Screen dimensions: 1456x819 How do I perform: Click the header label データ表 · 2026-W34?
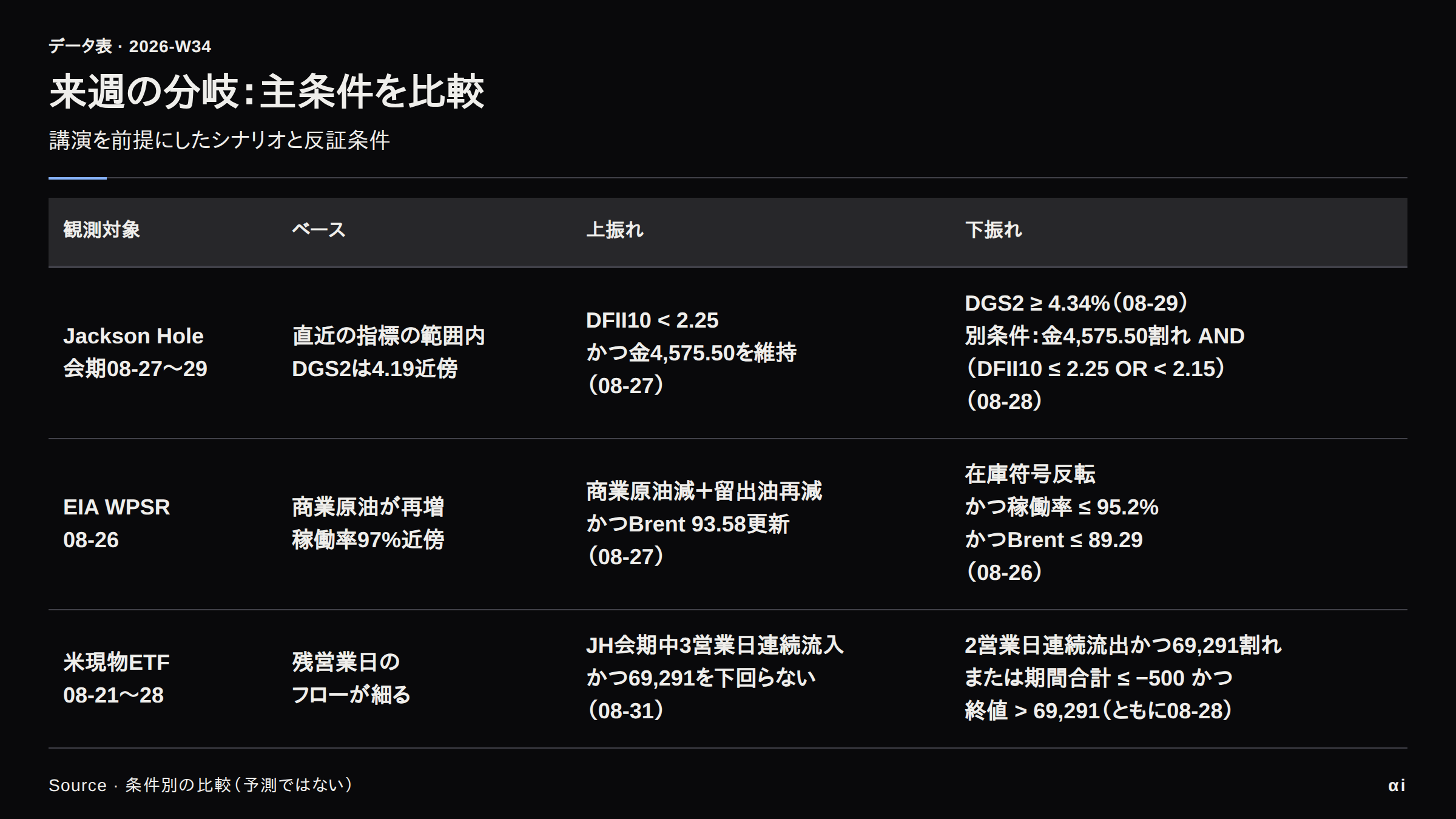[130, 47]
